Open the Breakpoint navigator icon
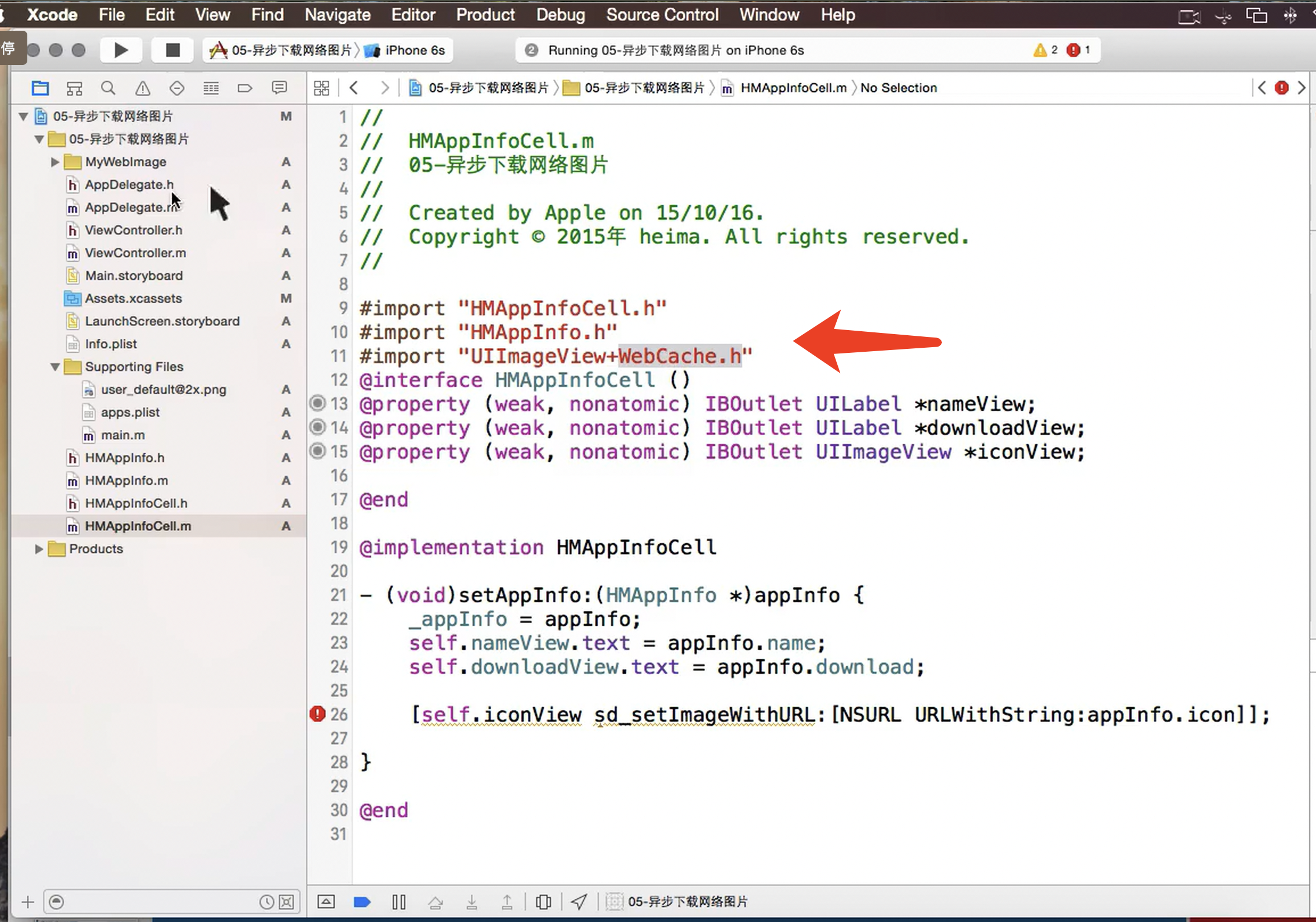Image resolution: width=1316 pixels, height=922 pixels. coord(245,88)
